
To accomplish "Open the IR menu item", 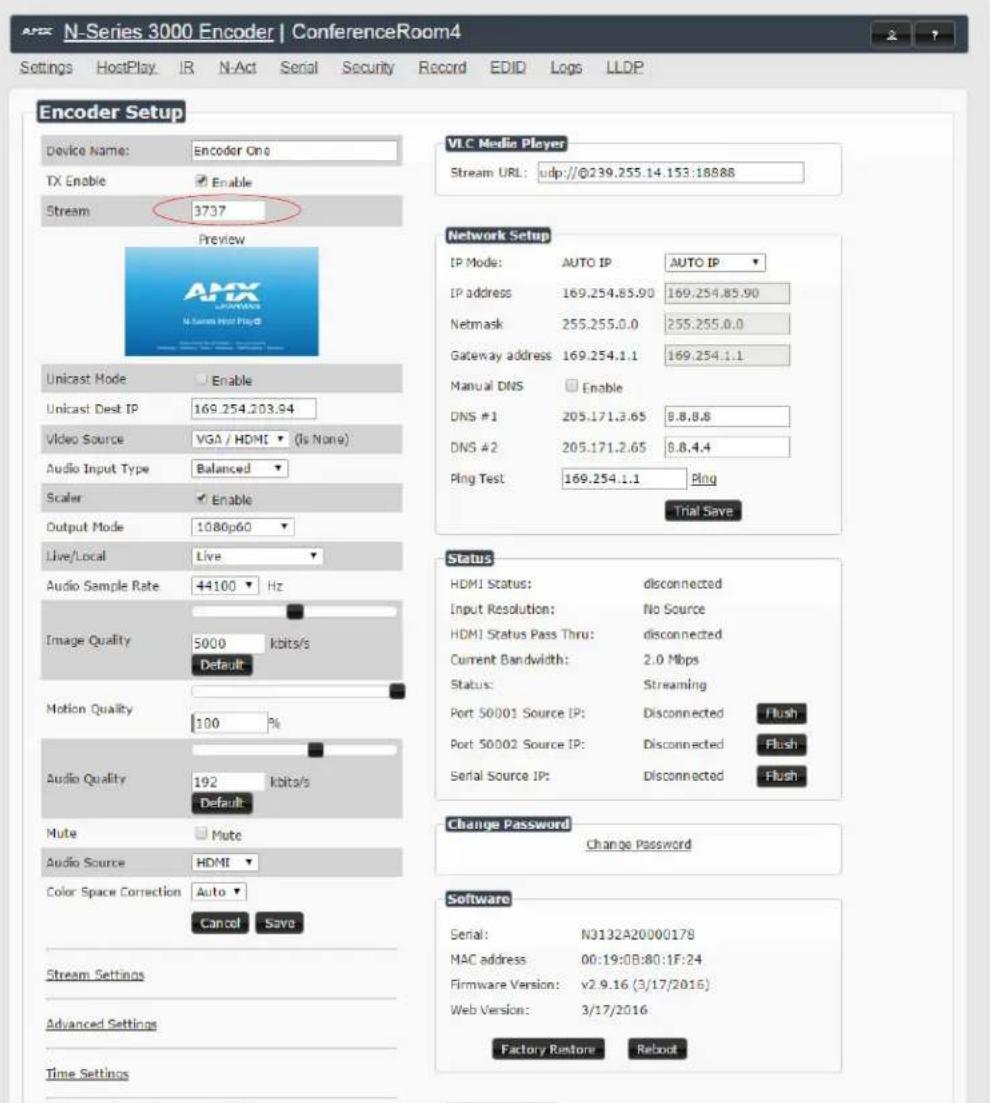I will (186, 68).
